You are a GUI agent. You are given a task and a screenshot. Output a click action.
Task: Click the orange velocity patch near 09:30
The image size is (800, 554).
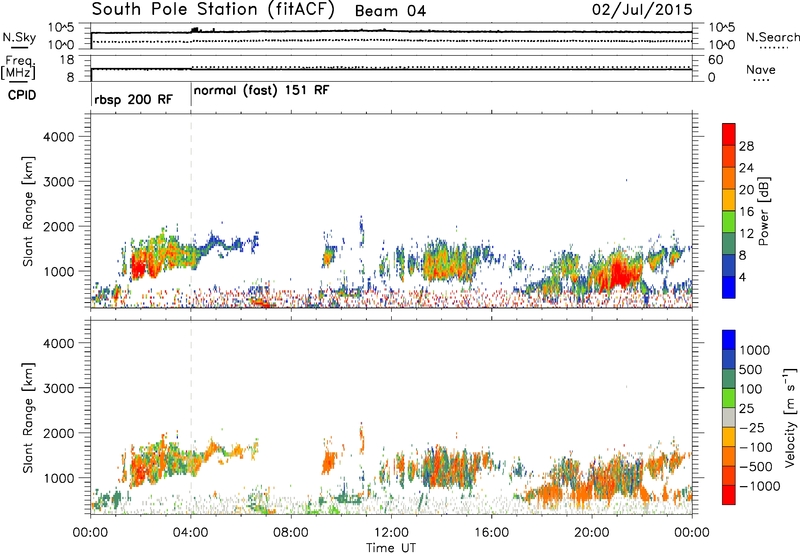pos(330,462)
